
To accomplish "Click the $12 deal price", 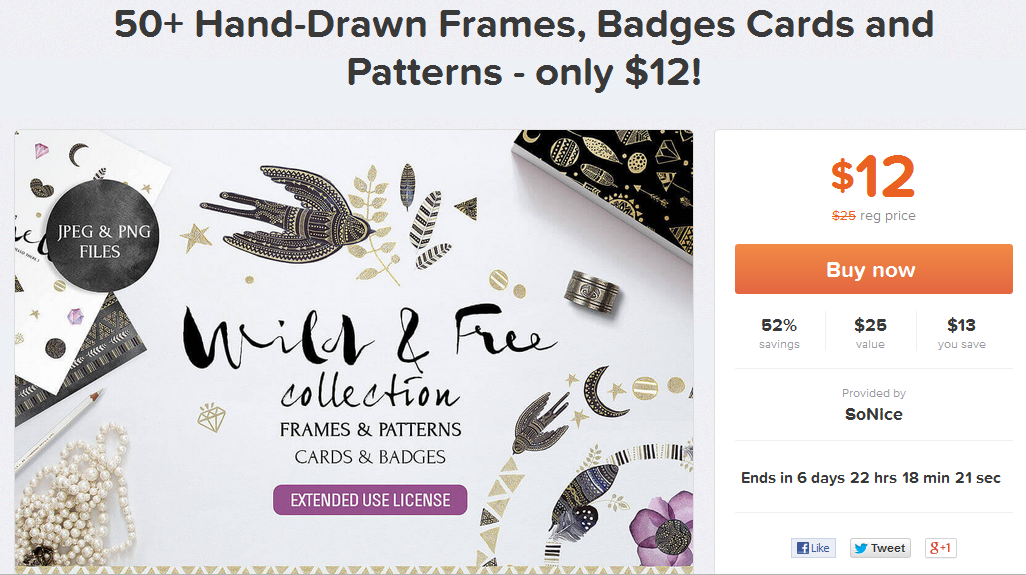I will (x=873, y=177).
